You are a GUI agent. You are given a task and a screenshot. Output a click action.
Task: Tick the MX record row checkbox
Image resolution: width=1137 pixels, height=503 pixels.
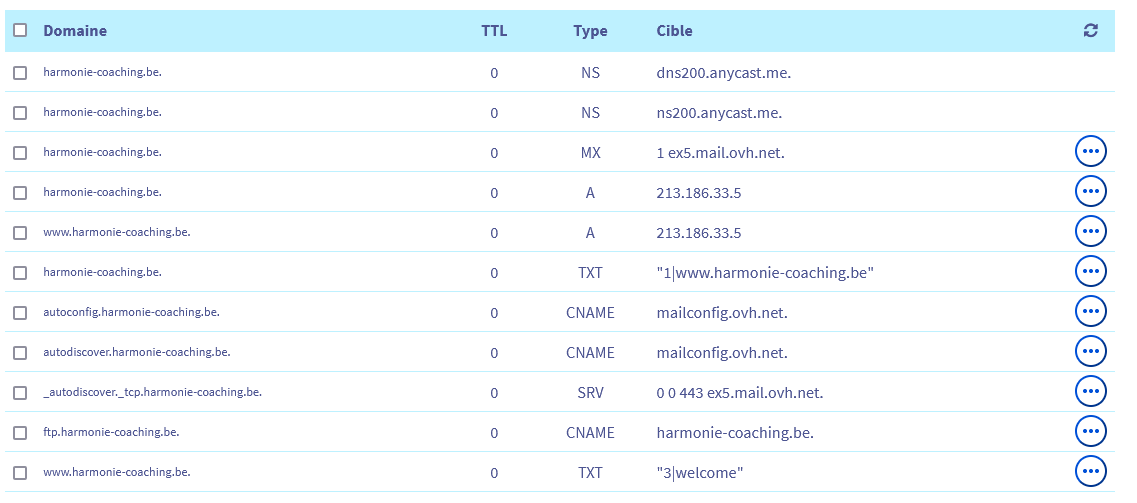pos(20,153)
